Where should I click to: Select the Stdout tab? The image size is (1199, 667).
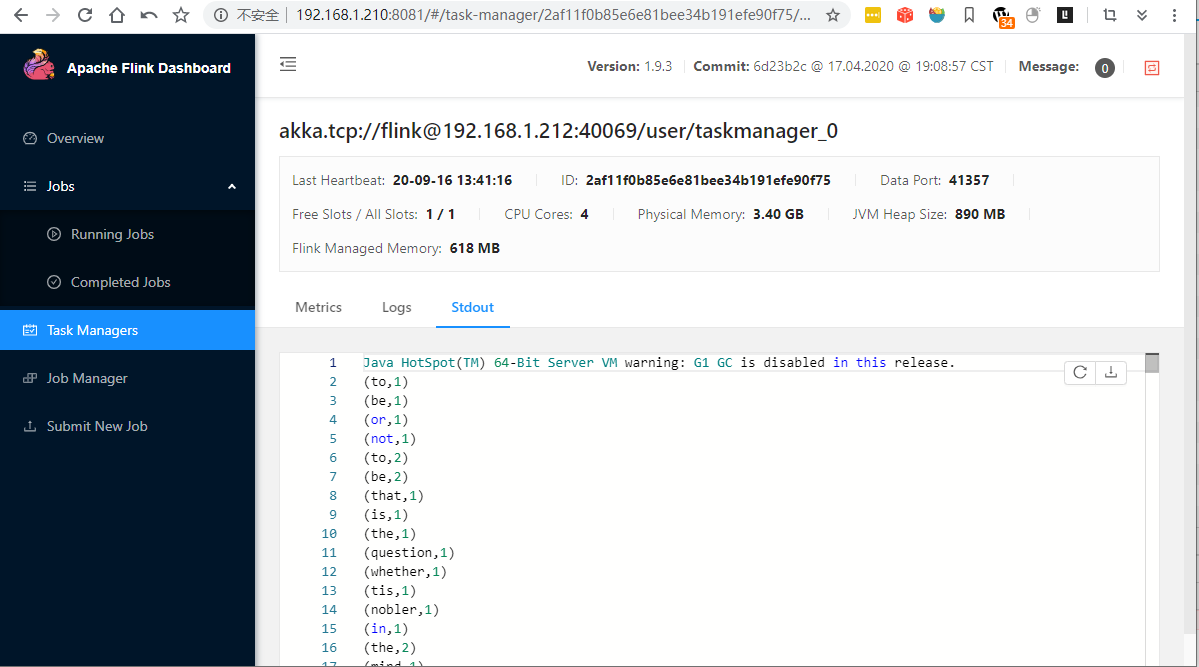point(473,307)
